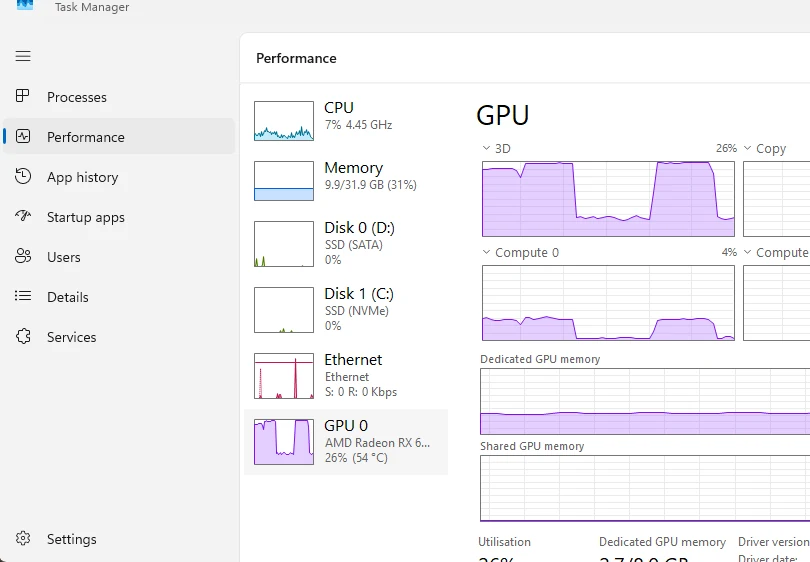Open the Copy engine dropdown chevron

pos(747,148)
